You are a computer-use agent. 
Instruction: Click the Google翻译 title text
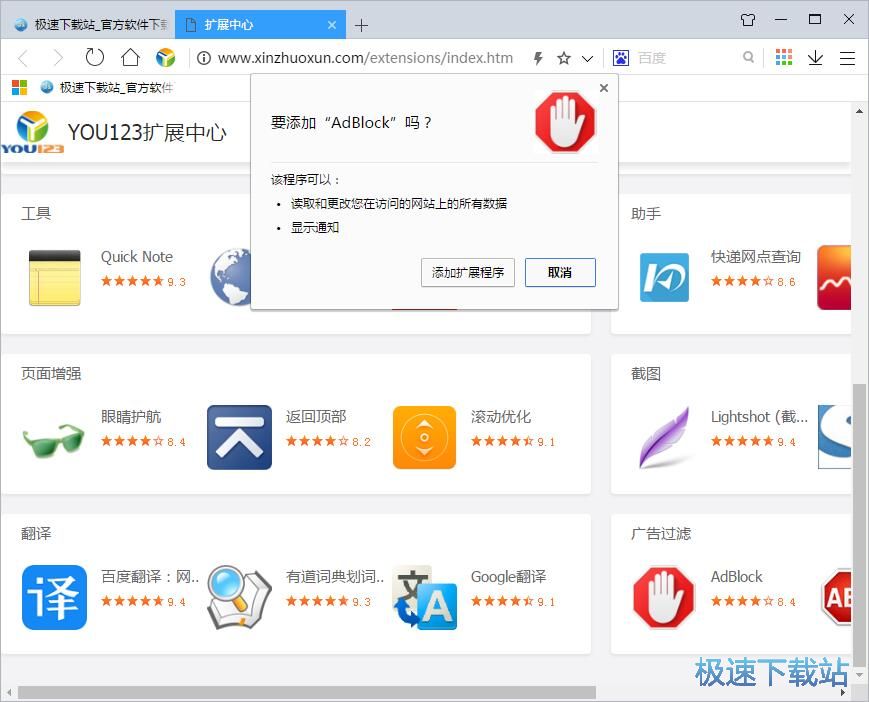tap(508, 577)
